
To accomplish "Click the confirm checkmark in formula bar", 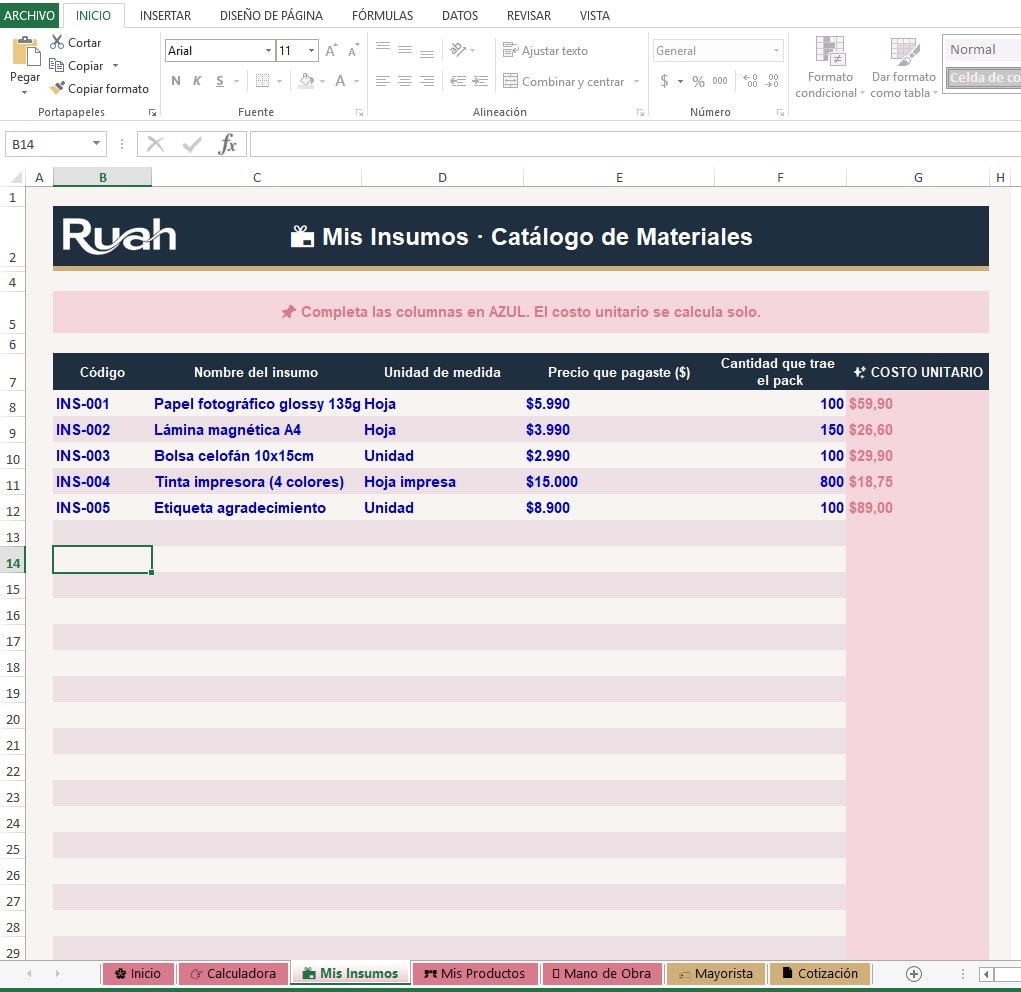I will click(192, 144).
